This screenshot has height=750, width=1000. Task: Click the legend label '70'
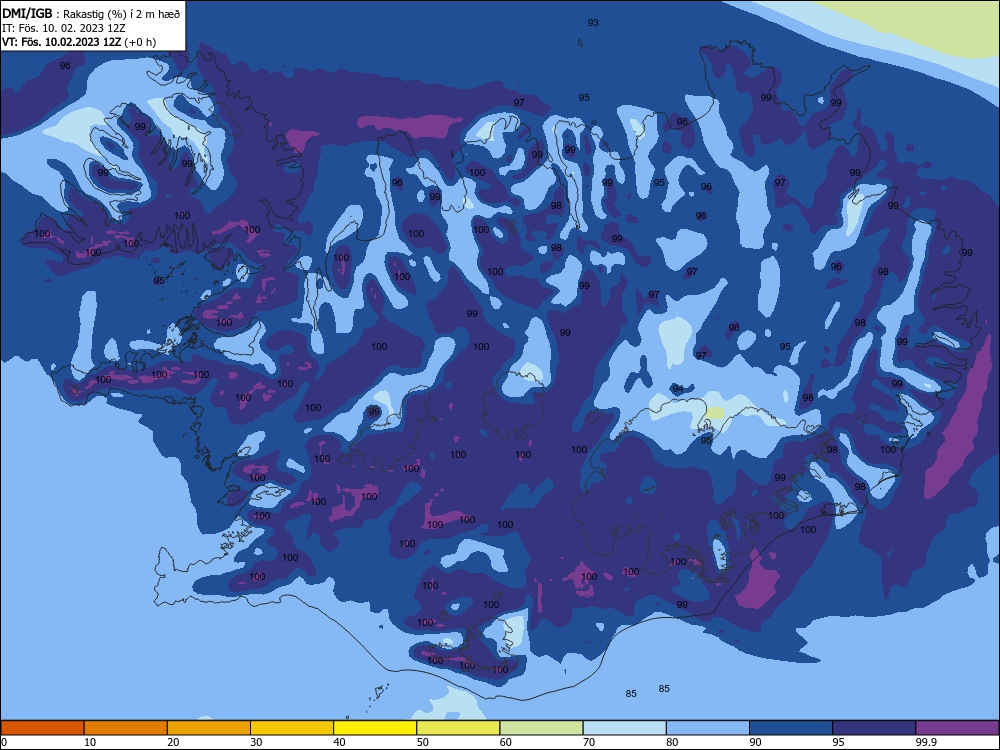[x=589, y=742]
